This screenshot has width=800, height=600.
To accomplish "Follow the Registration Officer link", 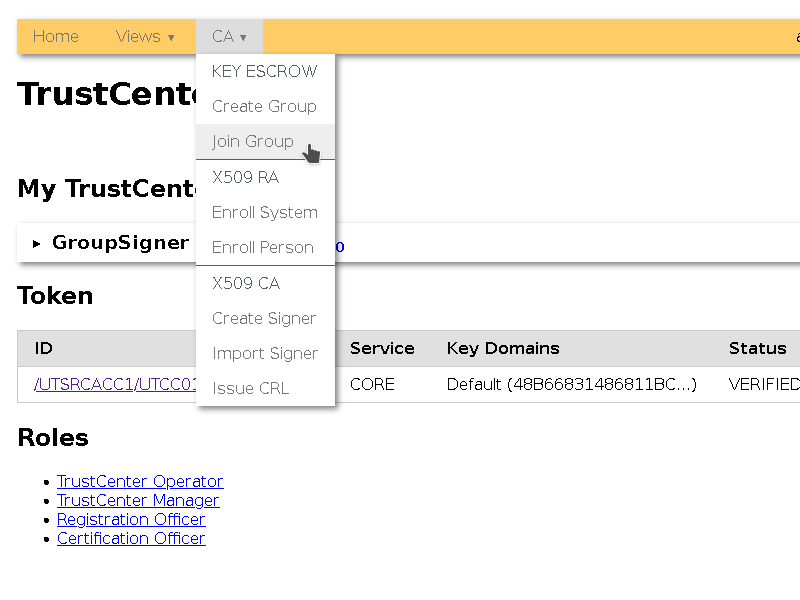I will coord(131,519).
